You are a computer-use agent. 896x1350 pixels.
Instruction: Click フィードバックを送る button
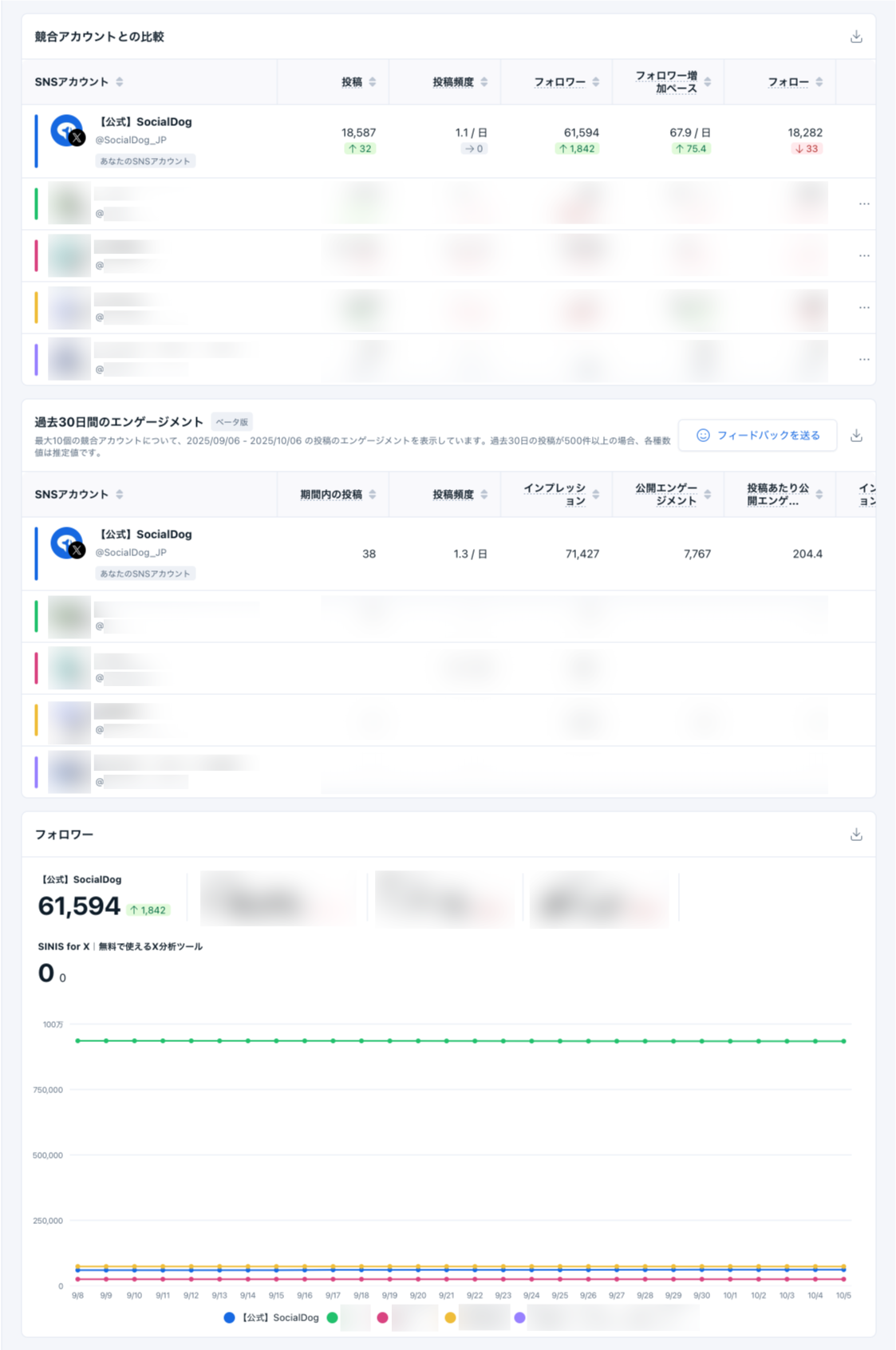757,436
